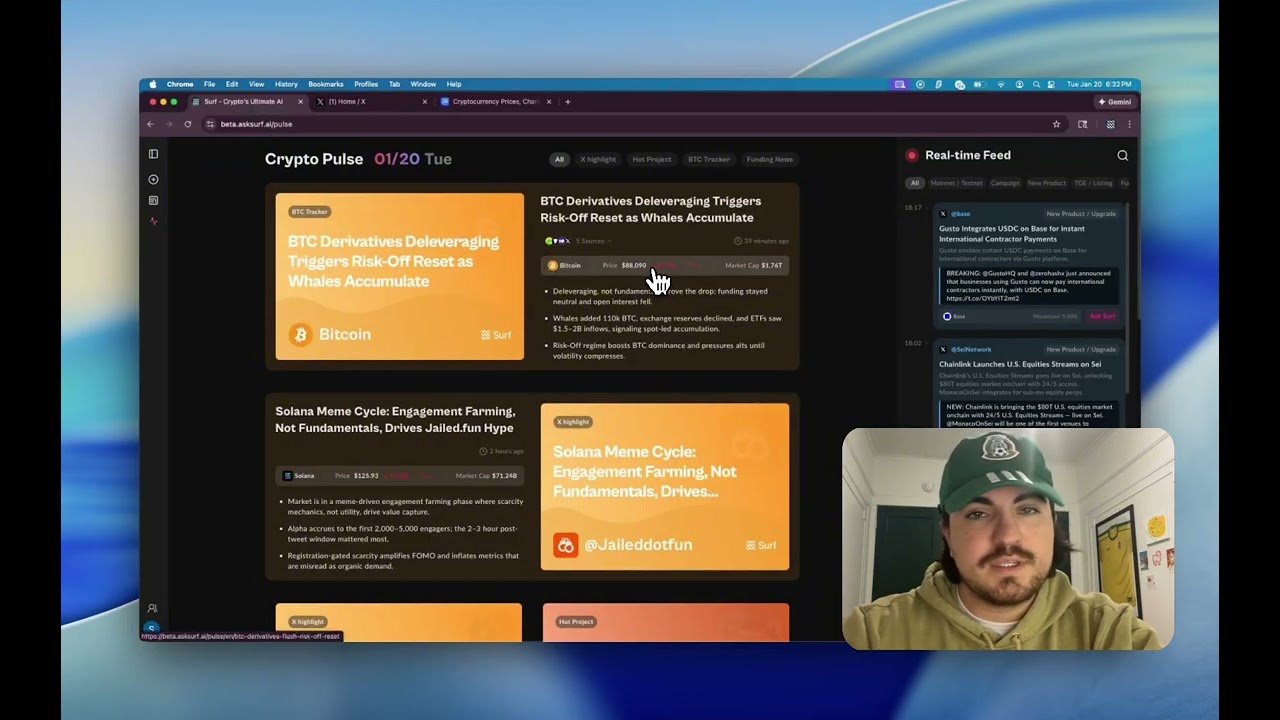Click the invite users icon in sidebar
Screen dimensions: 1280x720
(x=153, y=608)
